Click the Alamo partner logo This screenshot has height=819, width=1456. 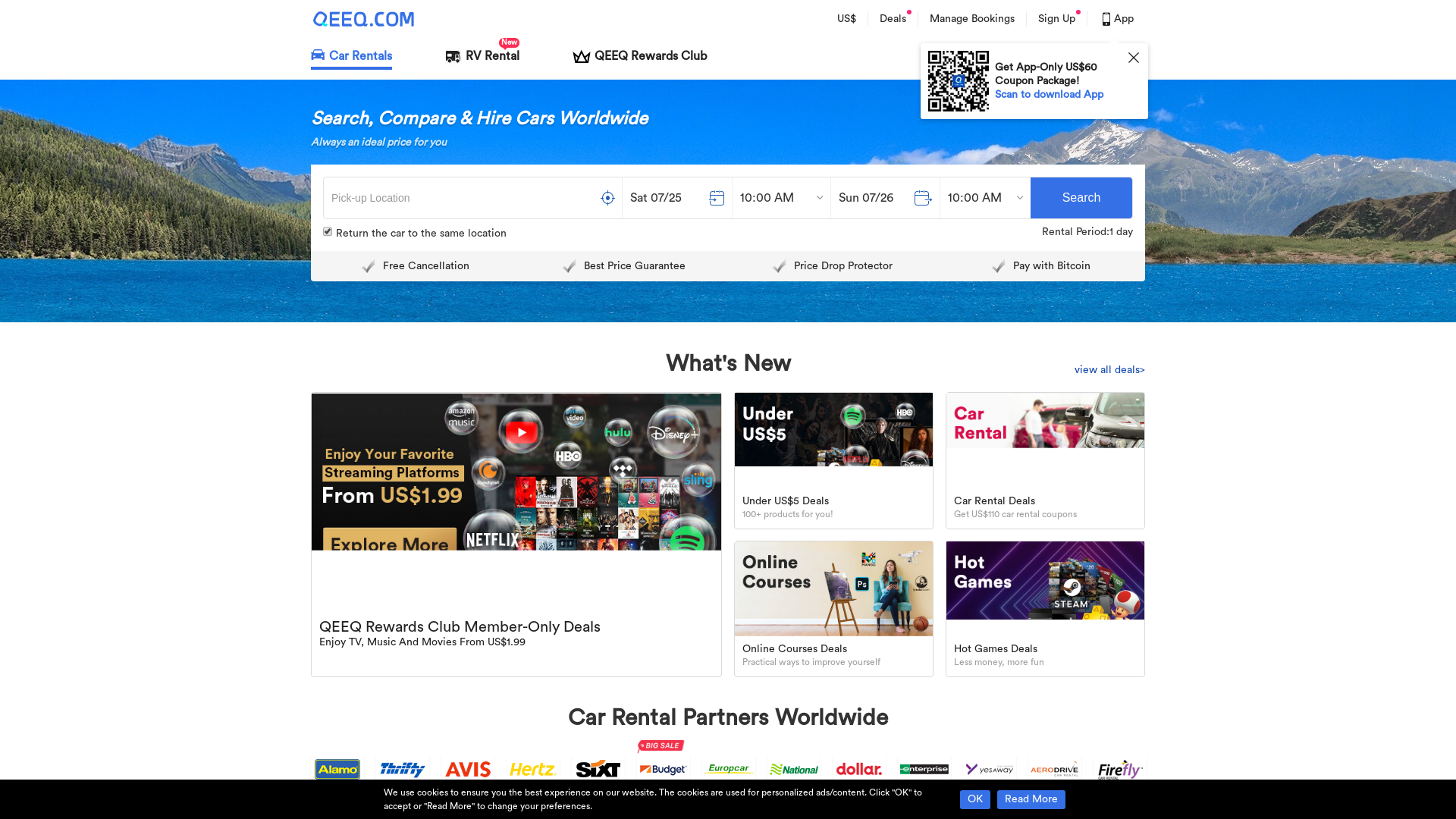click(x=337, y=769)
